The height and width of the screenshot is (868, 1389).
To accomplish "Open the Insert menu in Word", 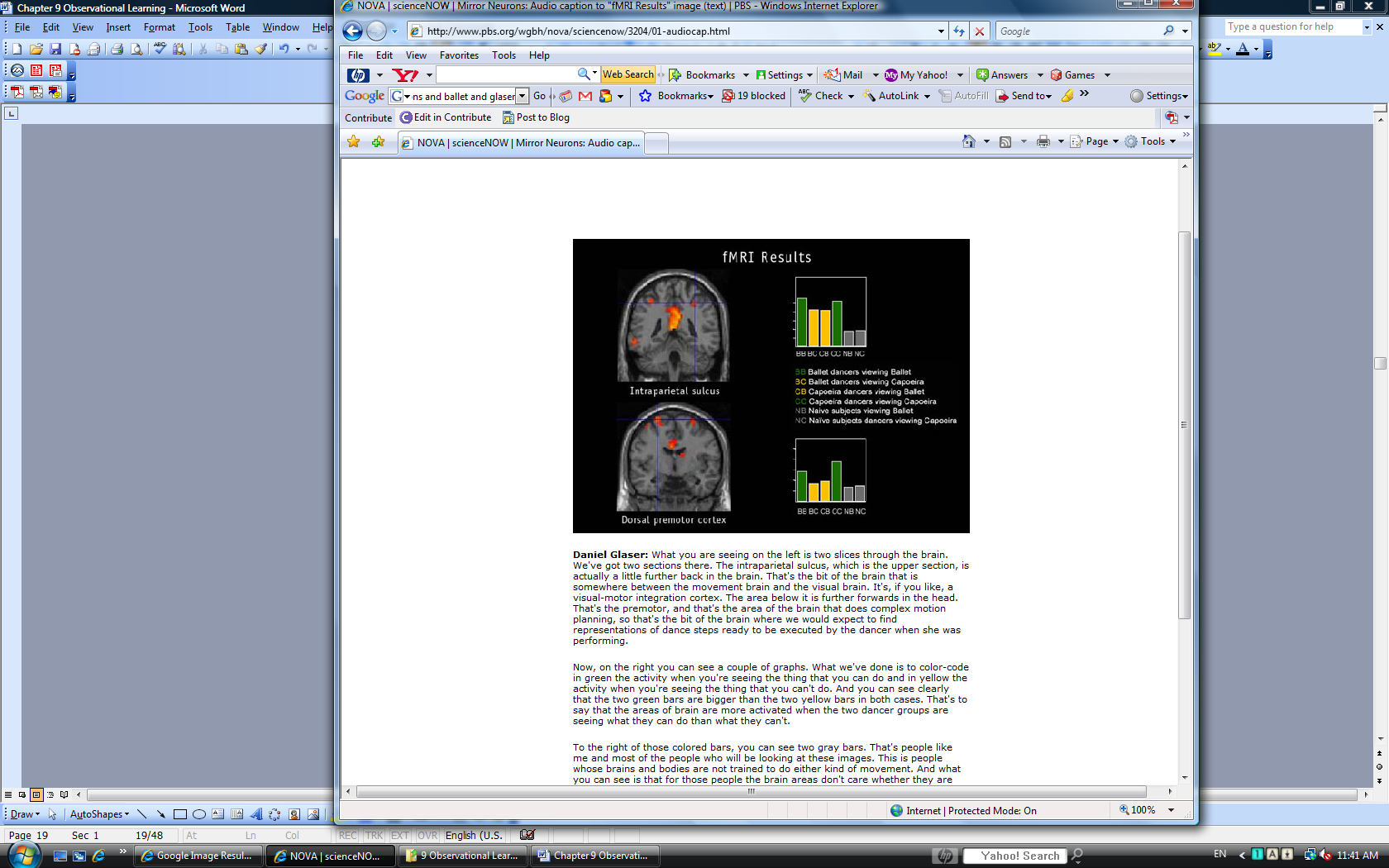I will [x=117, y=27].
